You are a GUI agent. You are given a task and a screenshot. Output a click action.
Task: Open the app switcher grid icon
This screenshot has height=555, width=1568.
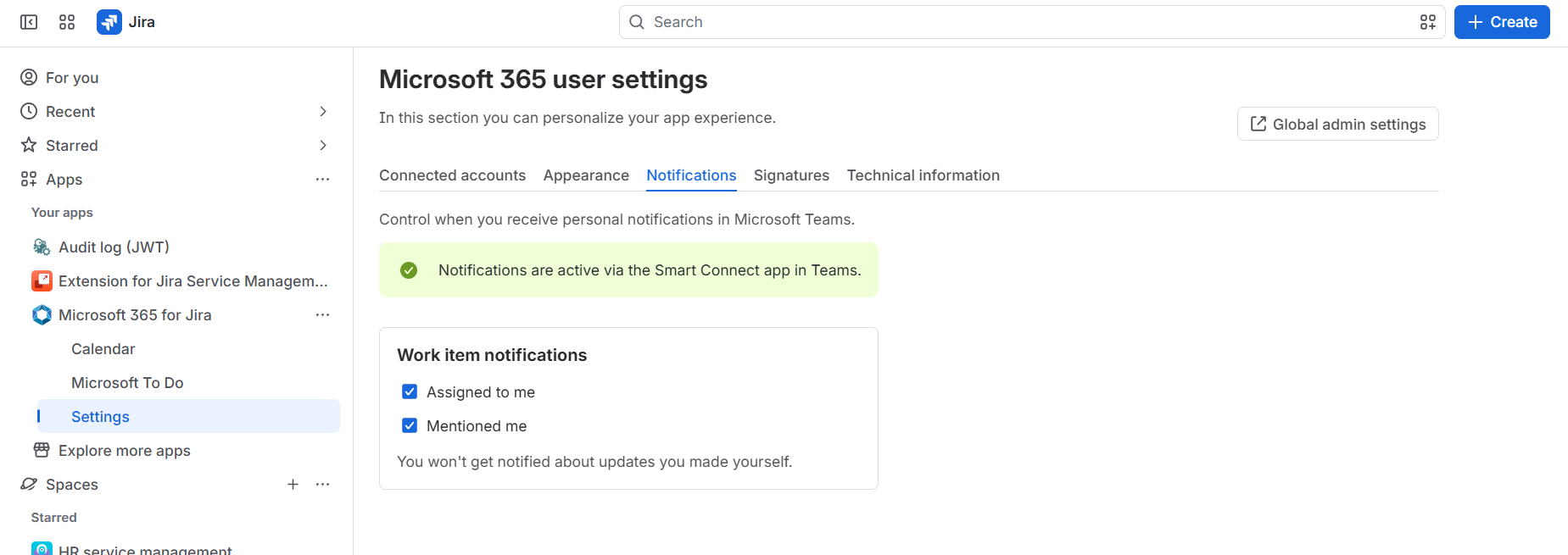click(67, 22)
